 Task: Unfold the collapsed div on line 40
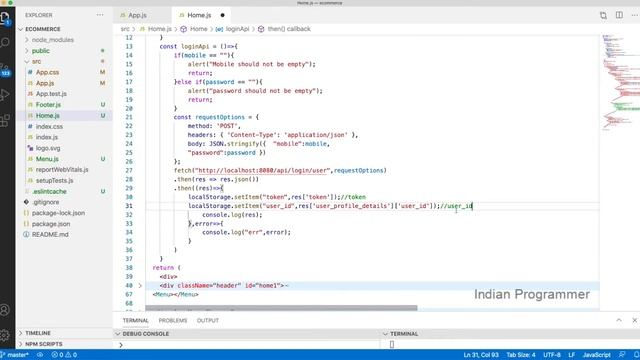pyautogui.click(x=140, y=285)
